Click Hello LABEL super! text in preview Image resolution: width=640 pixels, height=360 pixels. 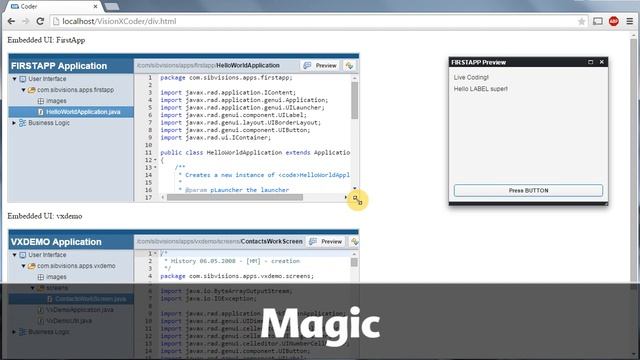[481, 89]
